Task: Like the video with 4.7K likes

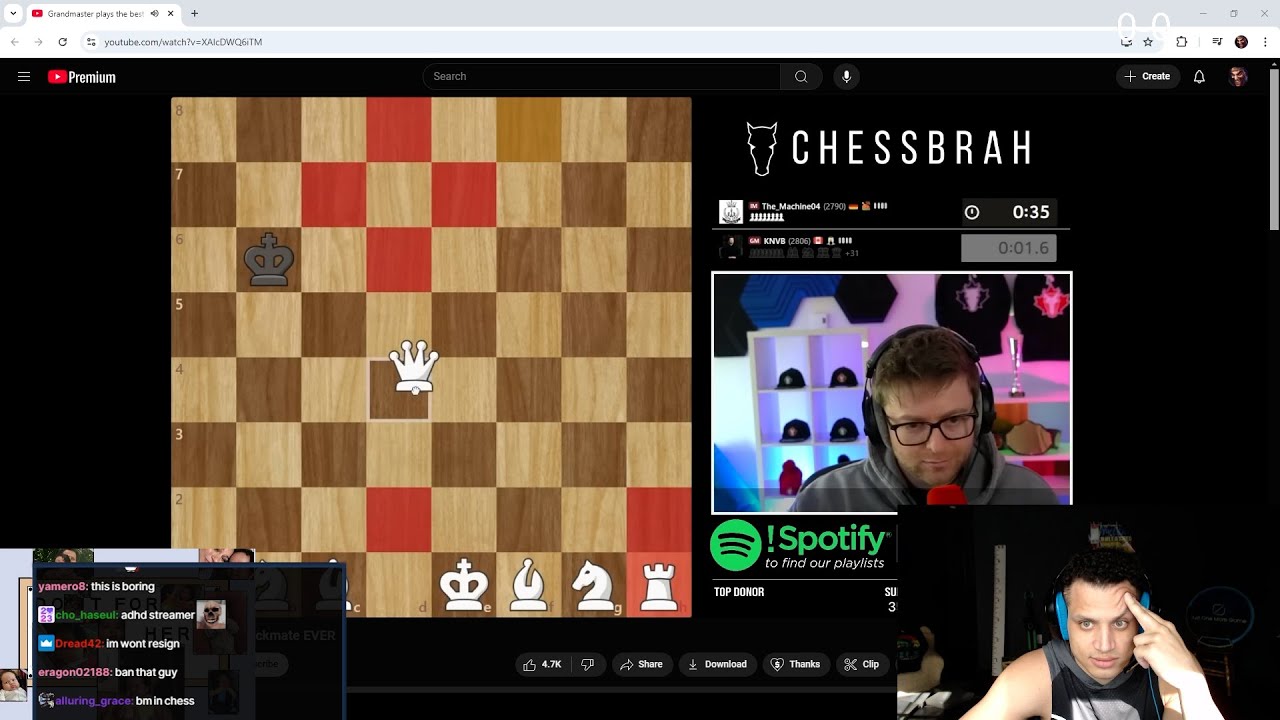Action: coord(541,664)
